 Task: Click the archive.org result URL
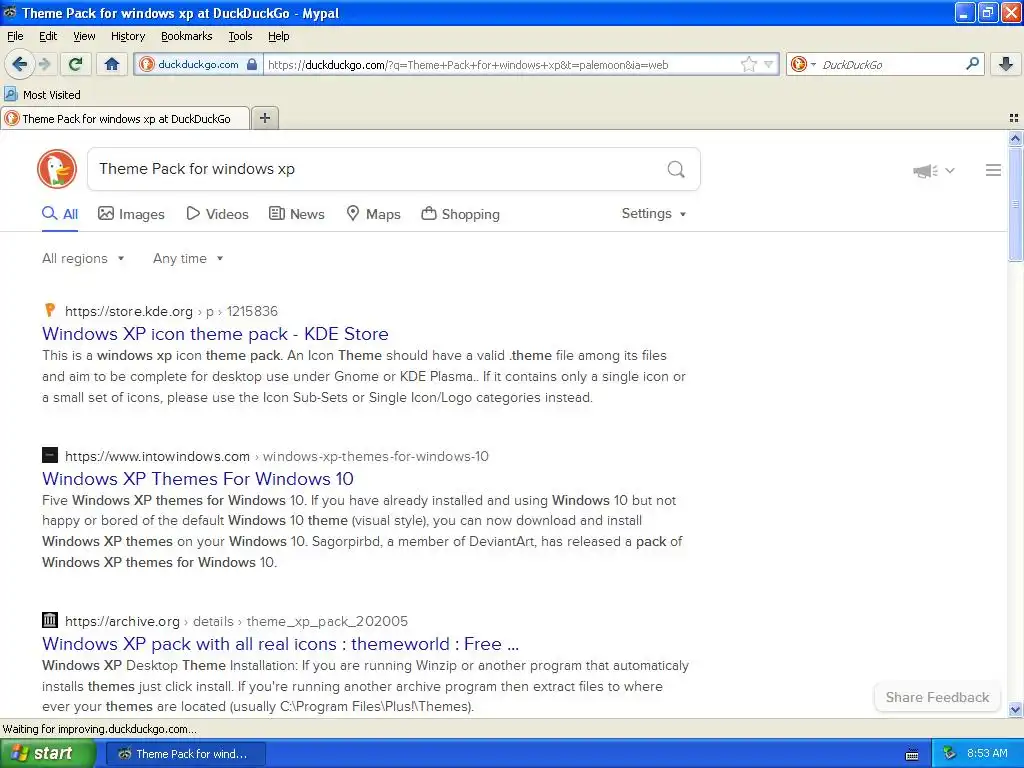coord(236,622)
